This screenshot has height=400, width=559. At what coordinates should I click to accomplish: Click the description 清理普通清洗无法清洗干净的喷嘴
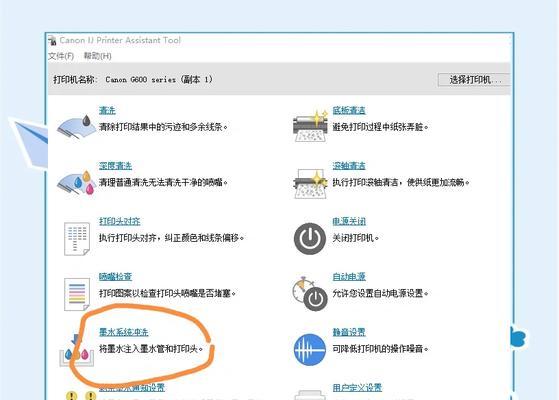coord(163,183)
